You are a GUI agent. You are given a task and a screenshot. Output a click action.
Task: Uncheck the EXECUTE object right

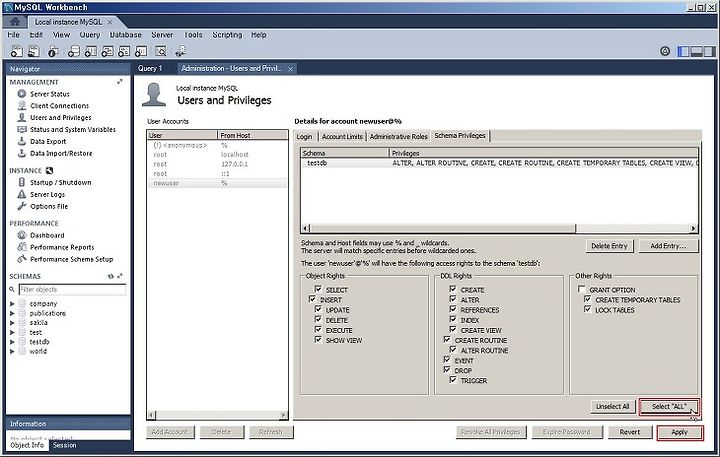(x=318, y=329)
